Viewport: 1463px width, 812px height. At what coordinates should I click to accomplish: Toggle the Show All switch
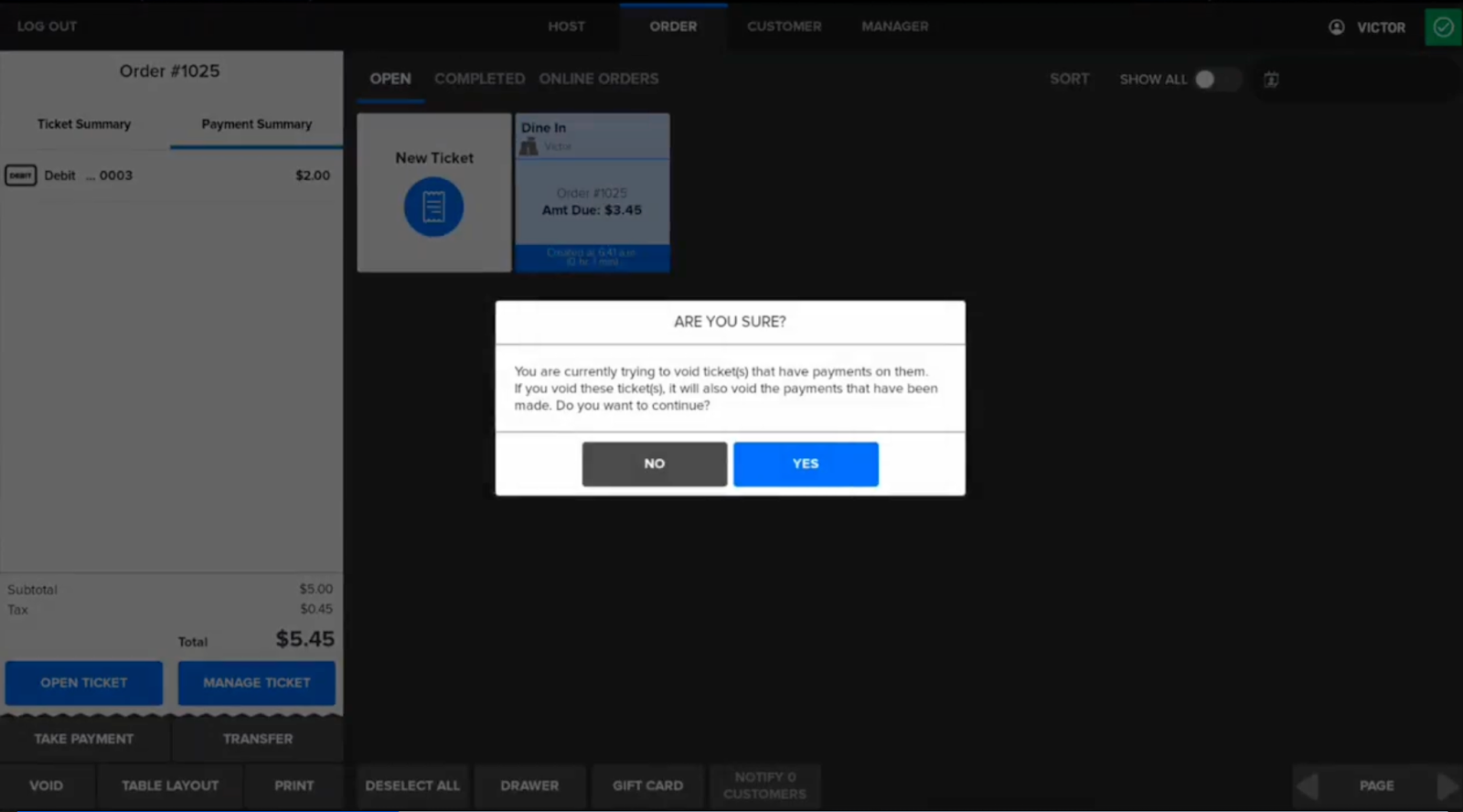(x=1216, y=80)
